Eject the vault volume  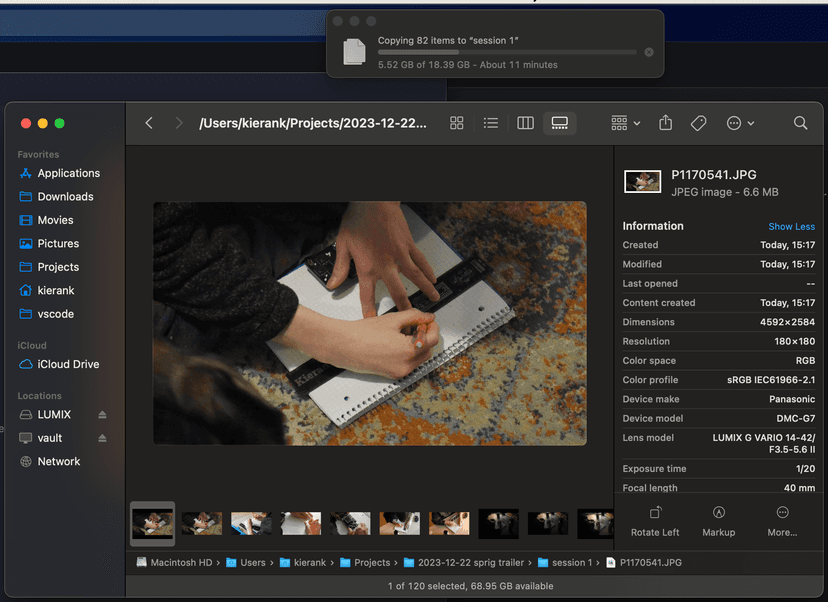coord(102,438)
